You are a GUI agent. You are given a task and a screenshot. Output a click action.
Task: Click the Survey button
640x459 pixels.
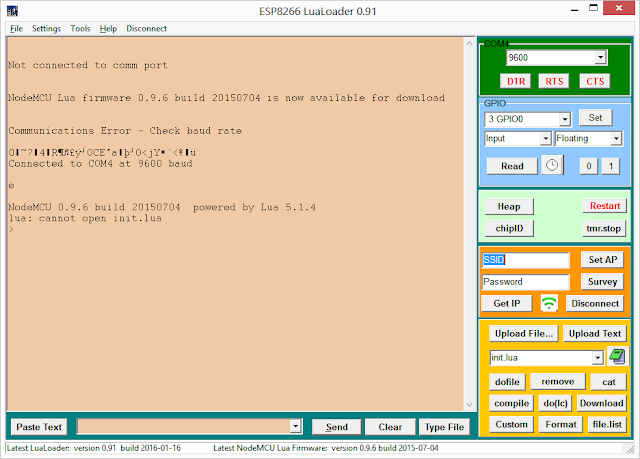pyautogui.click(x=602, y=282)
